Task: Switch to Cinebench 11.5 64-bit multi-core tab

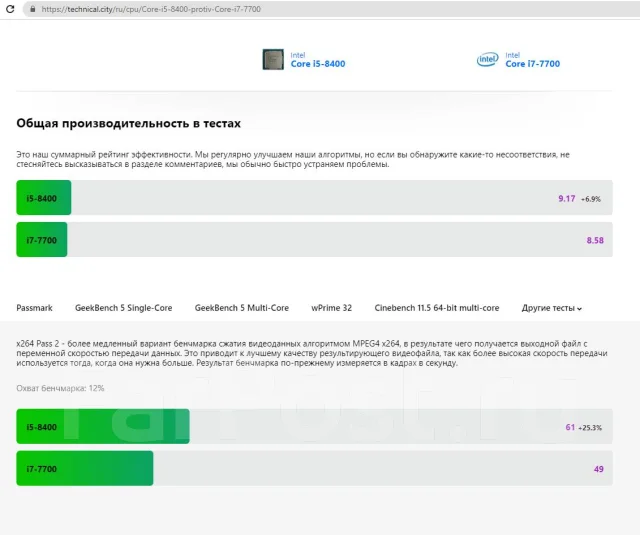Action: (437, 308)
